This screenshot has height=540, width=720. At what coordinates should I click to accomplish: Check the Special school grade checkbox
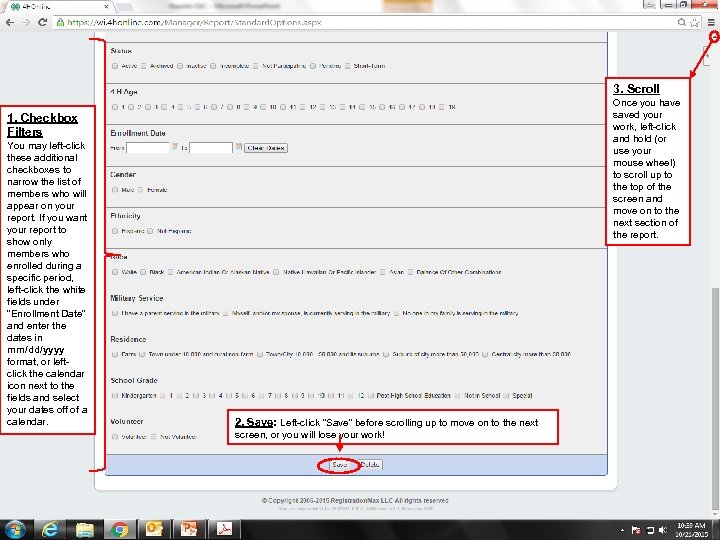coord(506,395)
